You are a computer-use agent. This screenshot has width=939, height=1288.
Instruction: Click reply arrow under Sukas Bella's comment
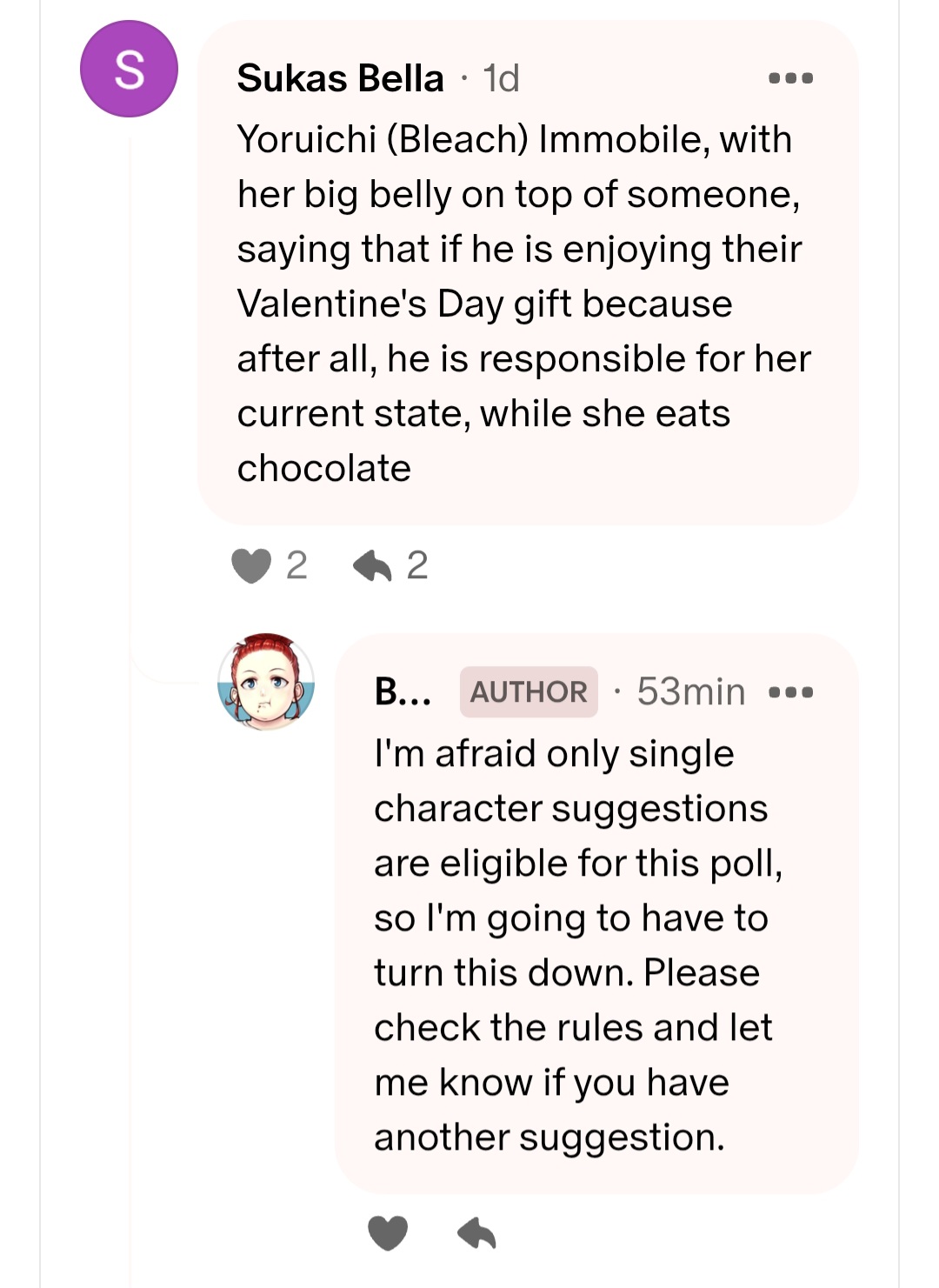(x=371, y=566)
